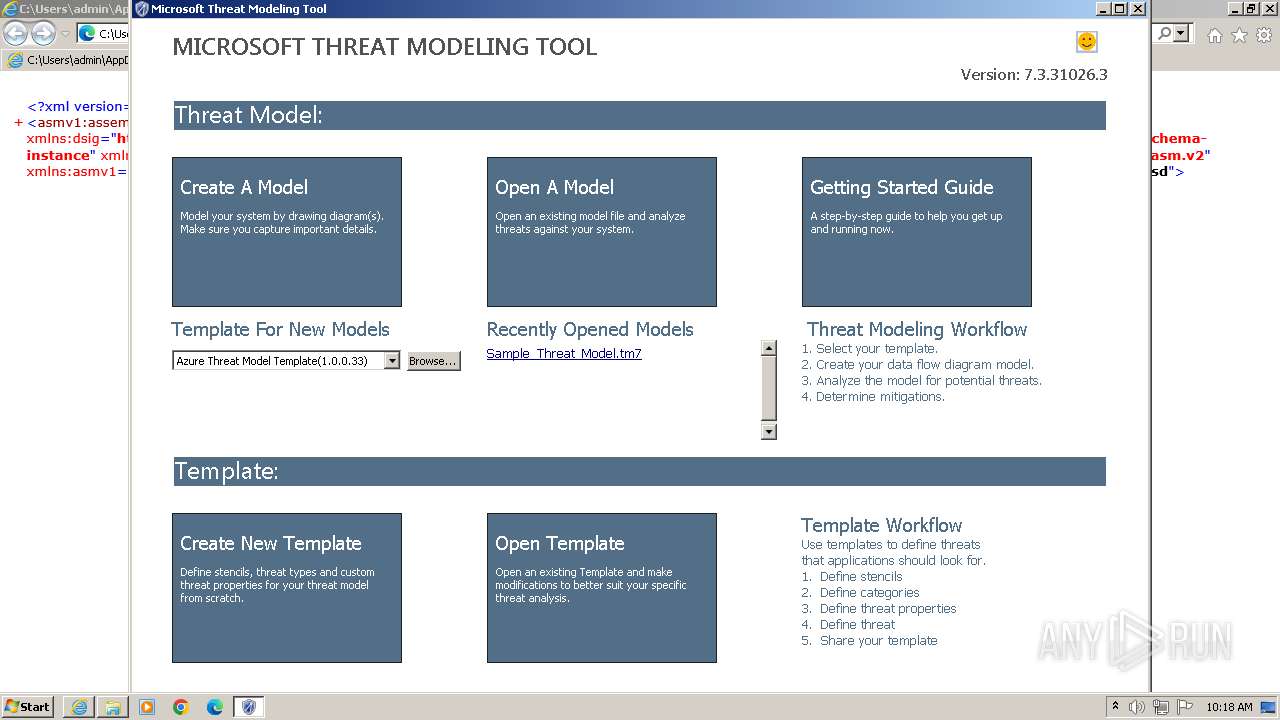Open the Sample_Threat_Model.tm7 recent file link
The width and height of the screenshot is (1280, 720).
[564, 354]
